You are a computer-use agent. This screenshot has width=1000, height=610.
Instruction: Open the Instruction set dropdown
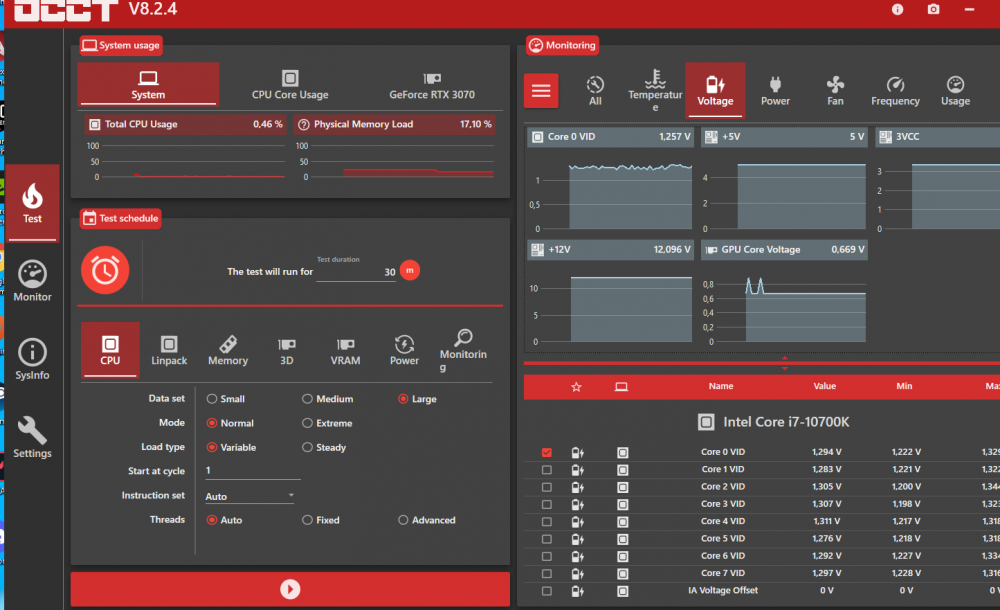(x=249, y=496)
